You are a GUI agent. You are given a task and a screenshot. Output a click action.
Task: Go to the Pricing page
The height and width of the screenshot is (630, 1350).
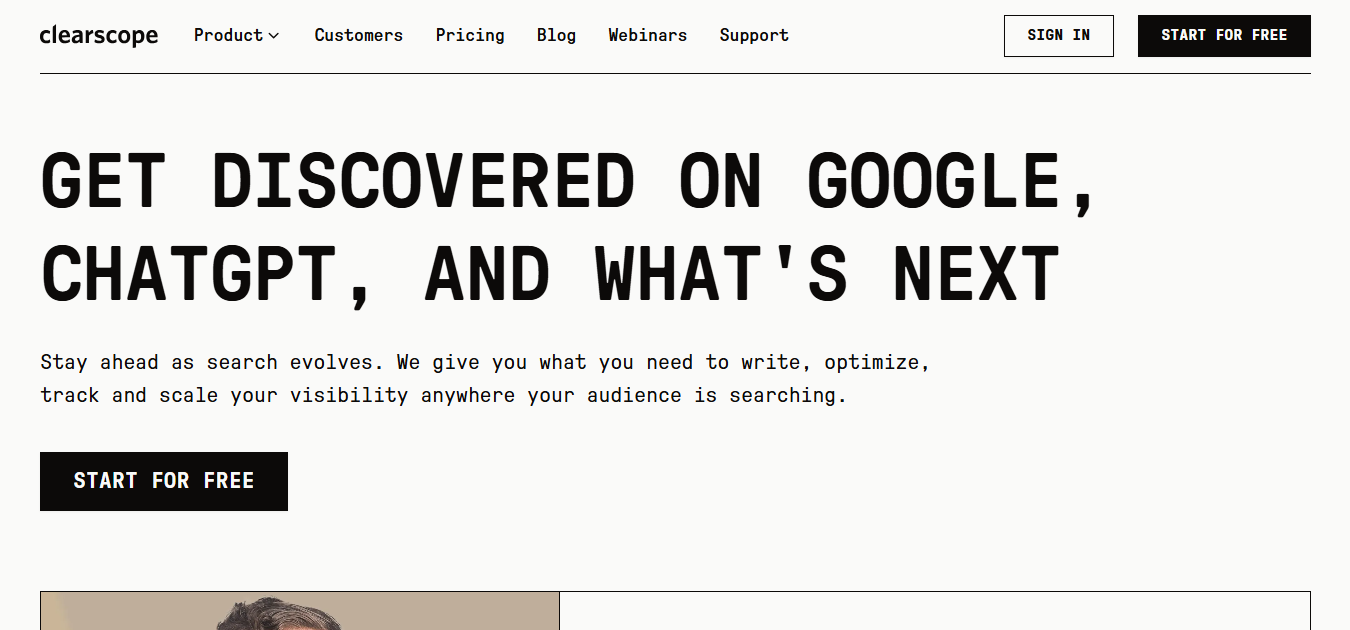[470, 35]
